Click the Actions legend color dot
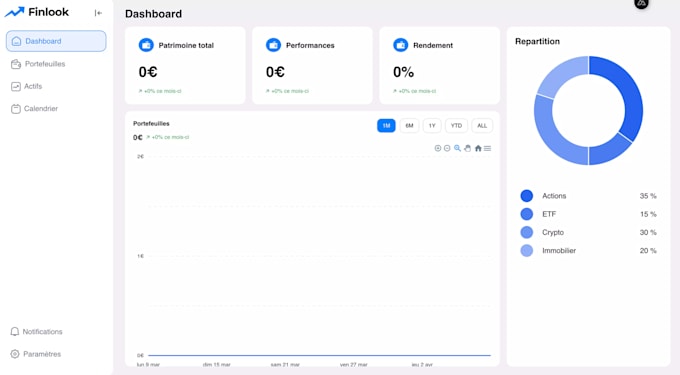680x375 pixels. click(x=526, y=196)
